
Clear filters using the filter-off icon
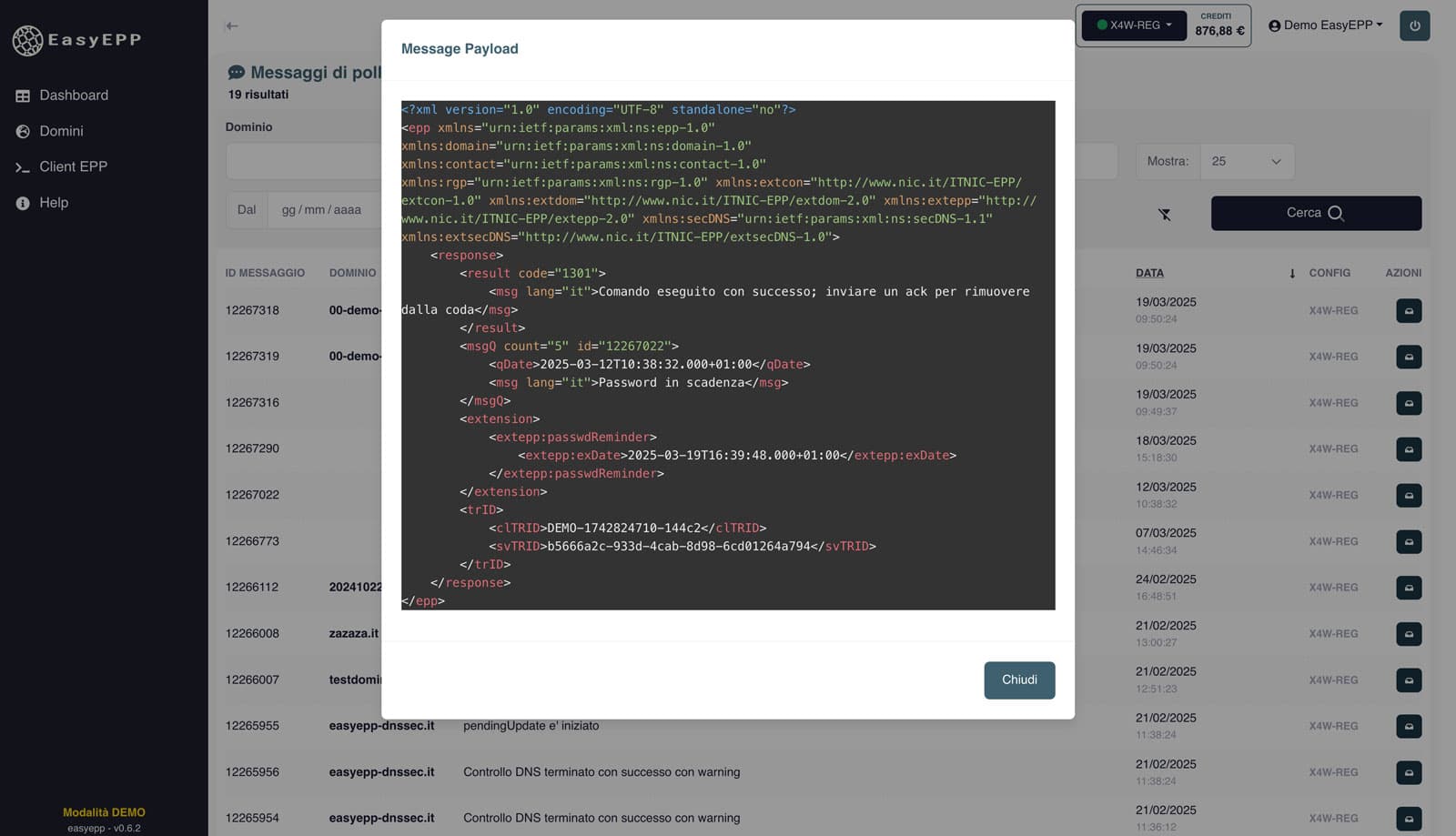pos(1165,214)
